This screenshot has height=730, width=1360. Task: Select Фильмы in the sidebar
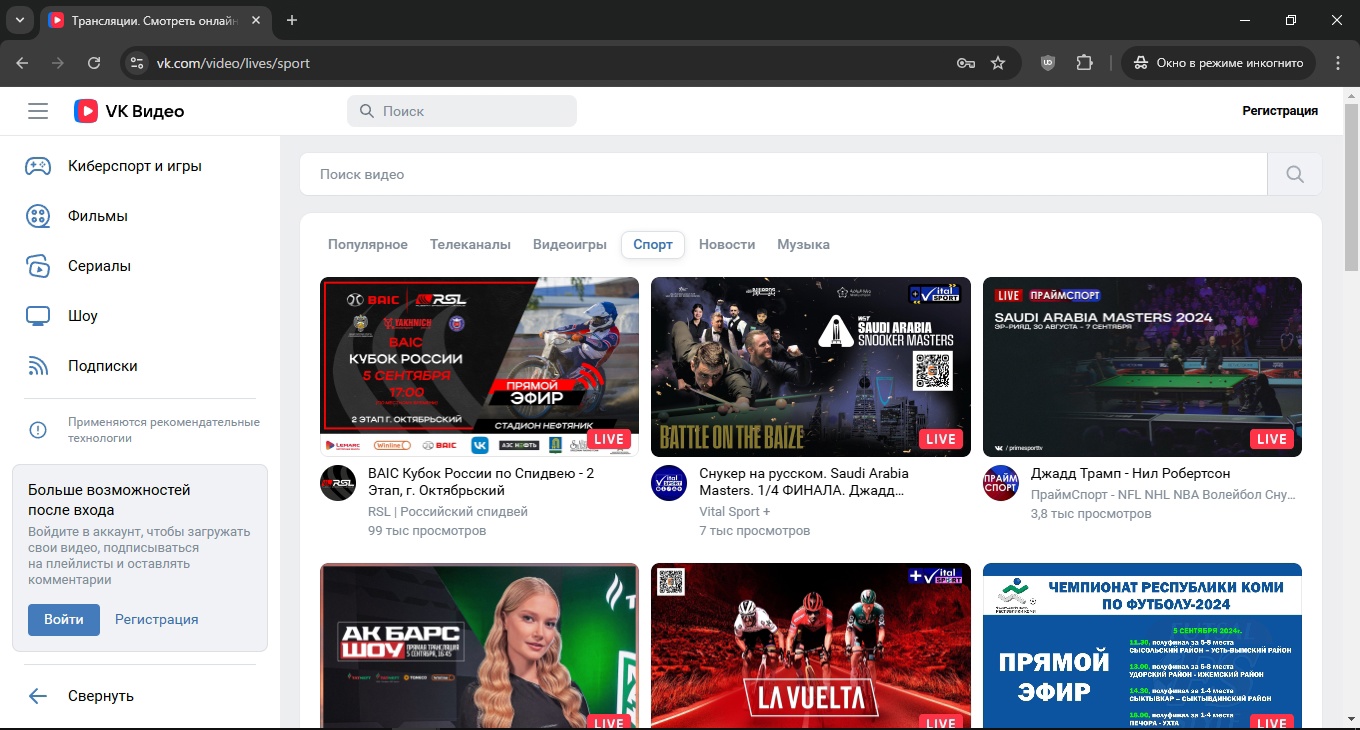[x=98, y=216]
